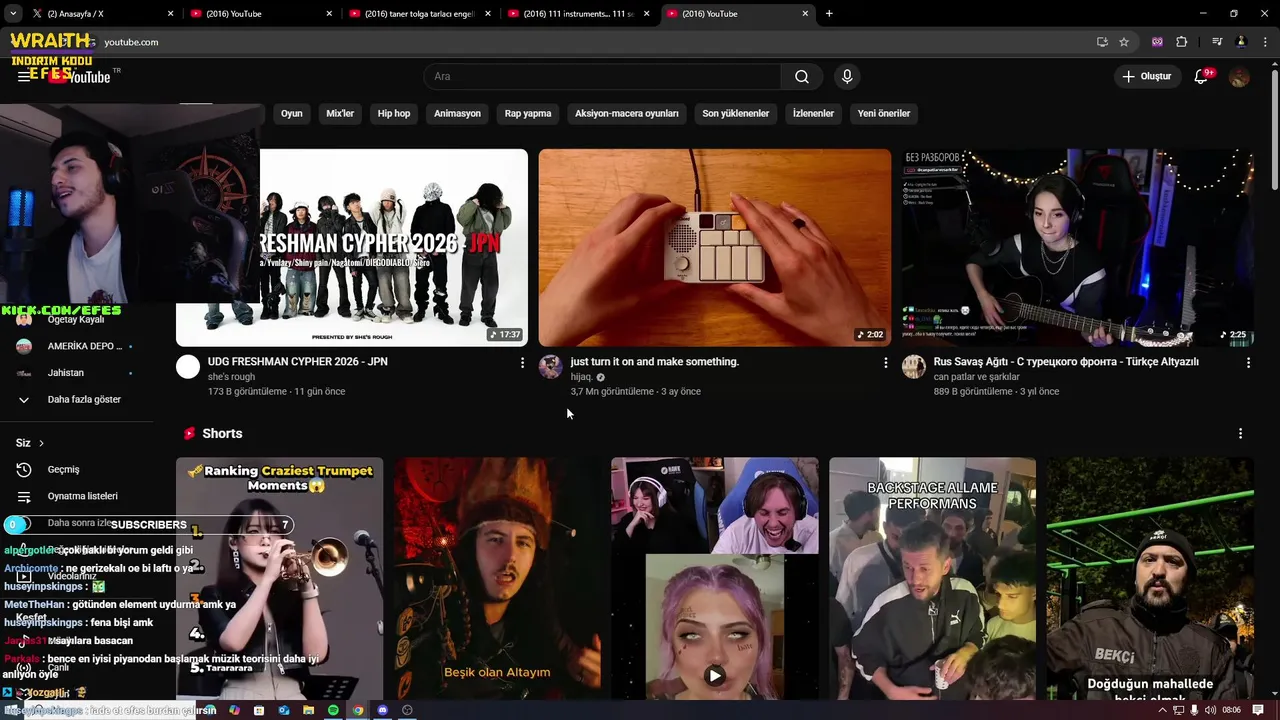This screenshot has width=1280, height=720.
Task: Show hidden system tray icons
Action: coord(1162,710)
